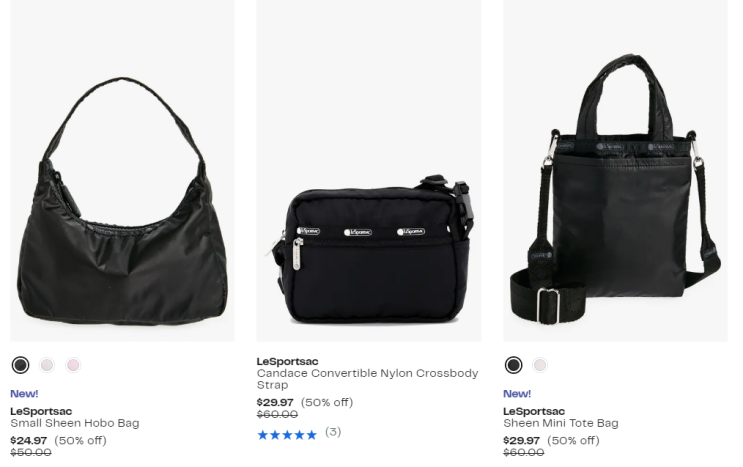Image resolution: width=743 pixels, height=467 pixels.
Task: Click the Sheen Mini Tote Bag title
Action: pos(561,423)
